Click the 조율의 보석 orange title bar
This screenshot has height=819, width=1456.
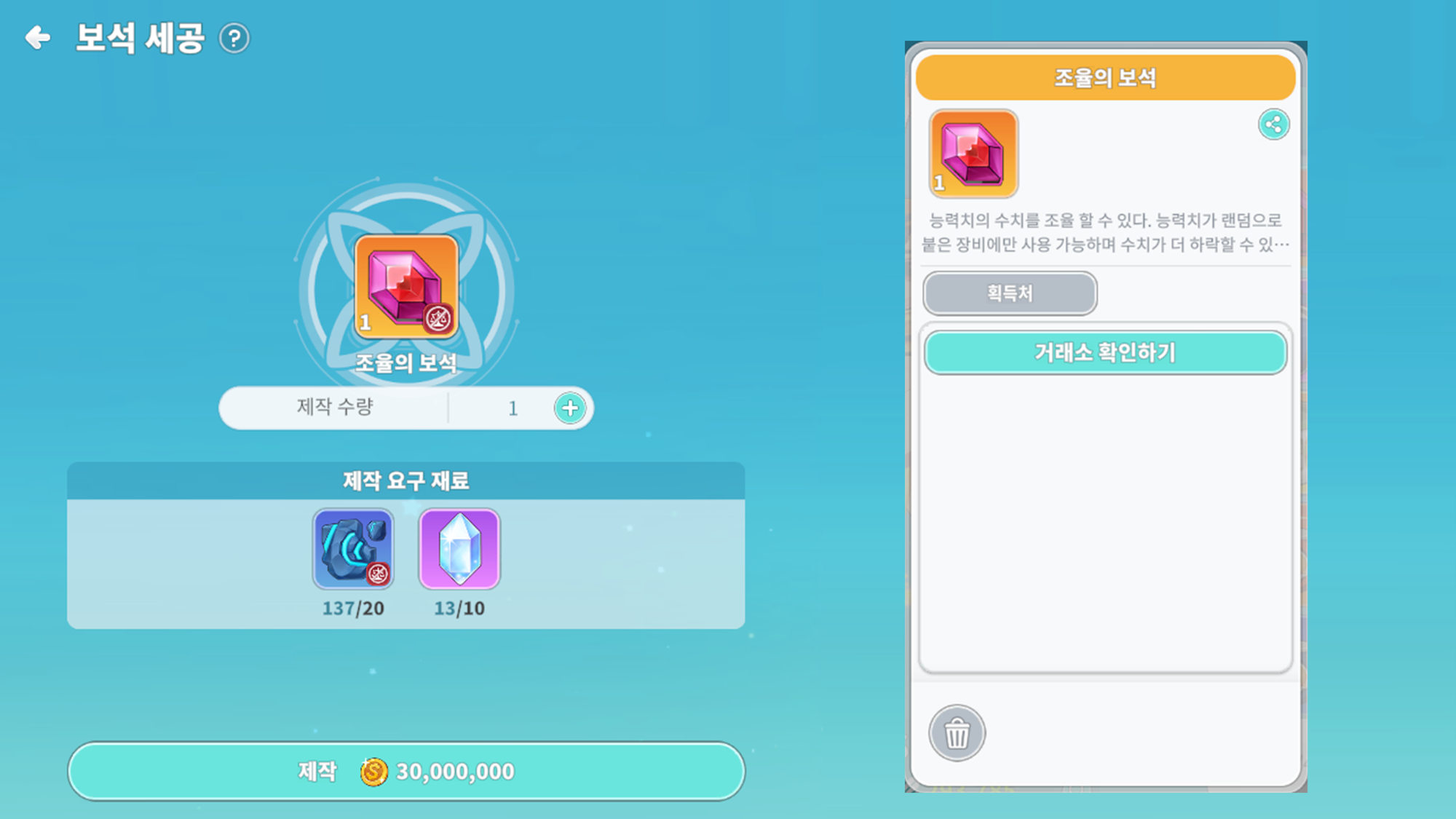(1105, 77)
